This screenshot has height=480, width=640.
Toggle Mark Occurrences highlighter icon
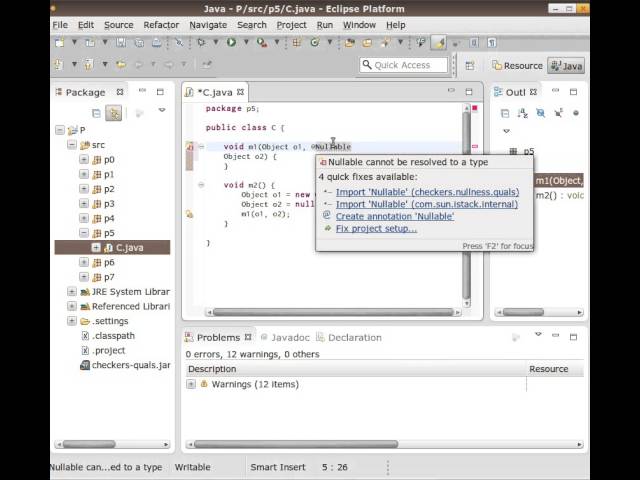click(x=439, y=42)
